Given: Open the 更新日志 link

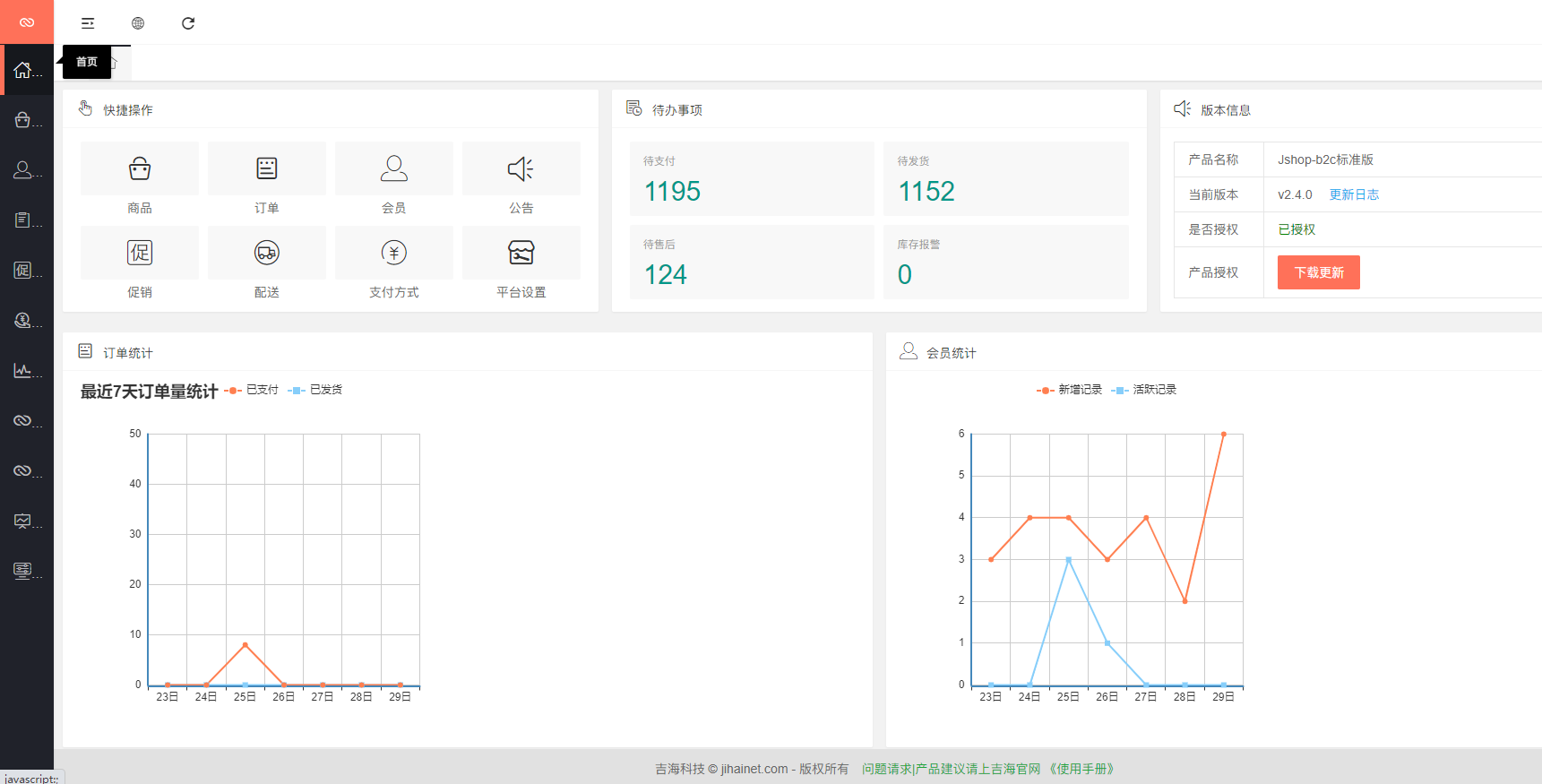Looking at the screenshot, I should (x=1354, y=194).
